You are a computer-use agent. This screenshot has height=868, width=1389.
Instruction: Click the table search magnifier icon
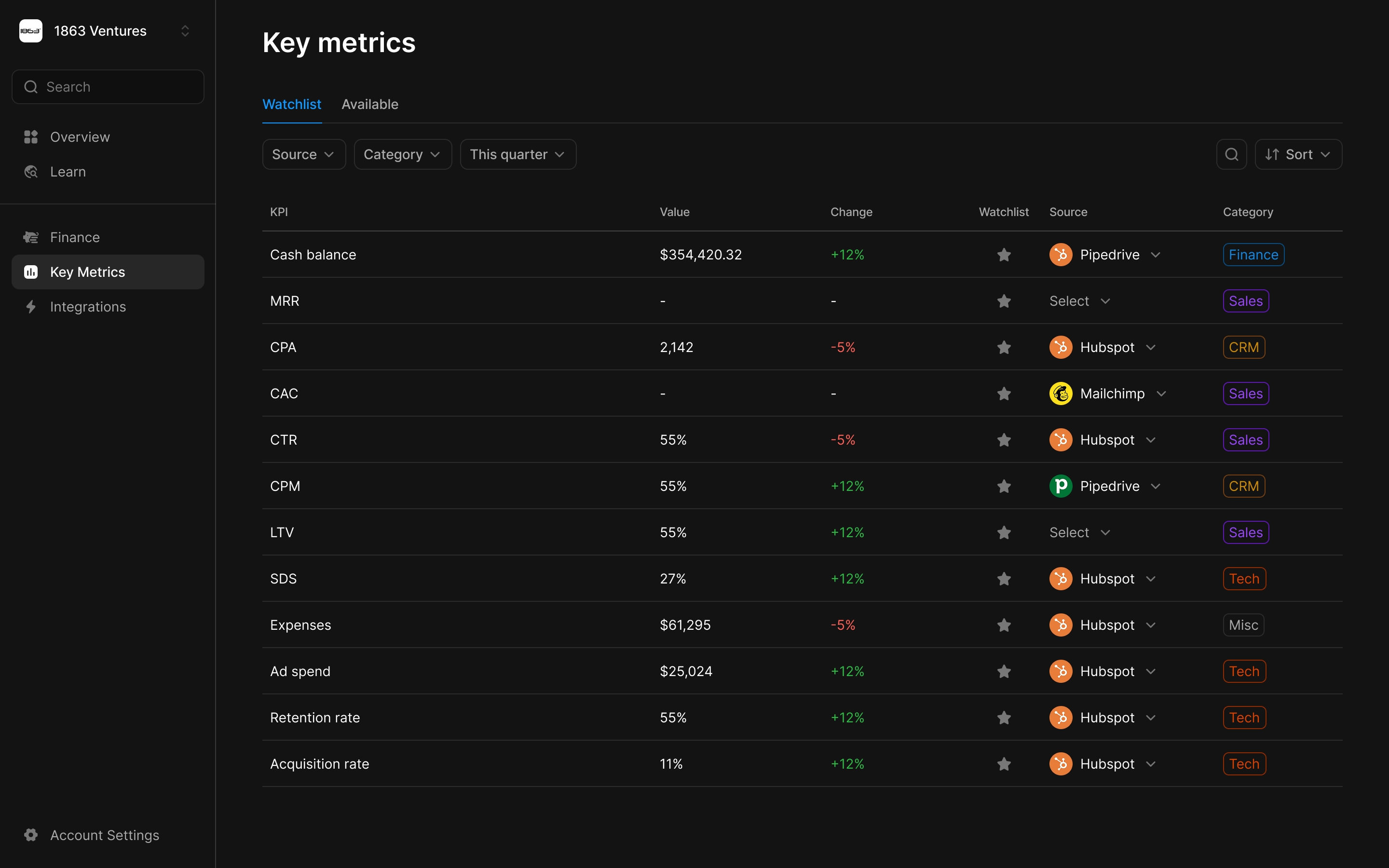[1231, 154]
